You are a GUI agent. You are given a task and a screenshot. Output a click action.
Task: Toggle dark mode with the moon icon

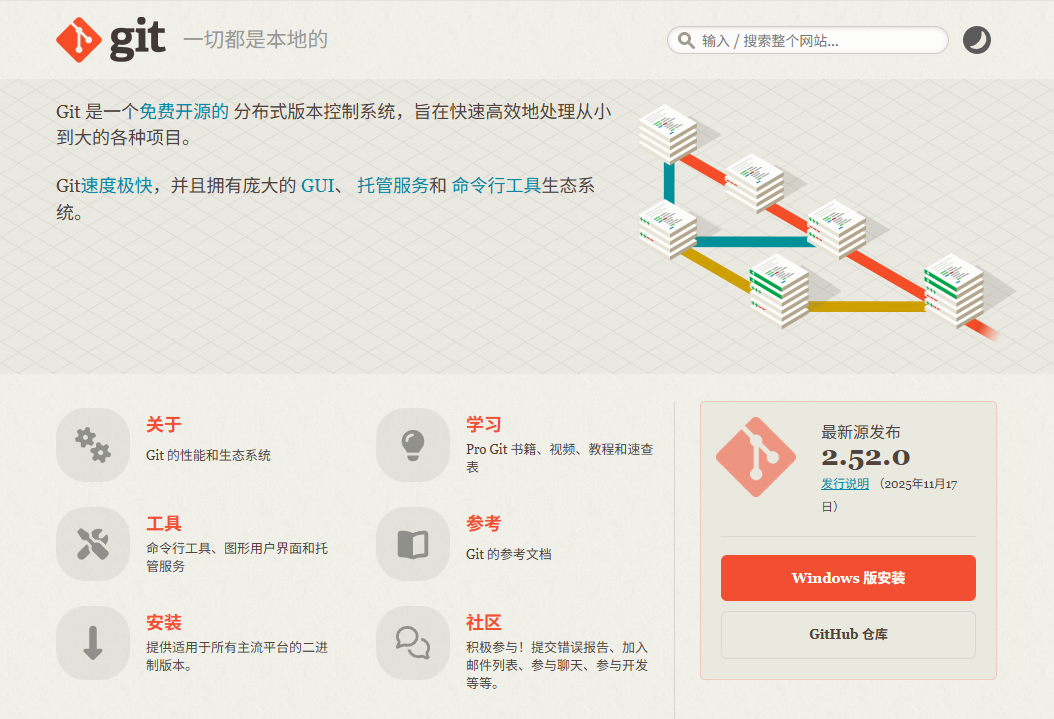point(976,40)
